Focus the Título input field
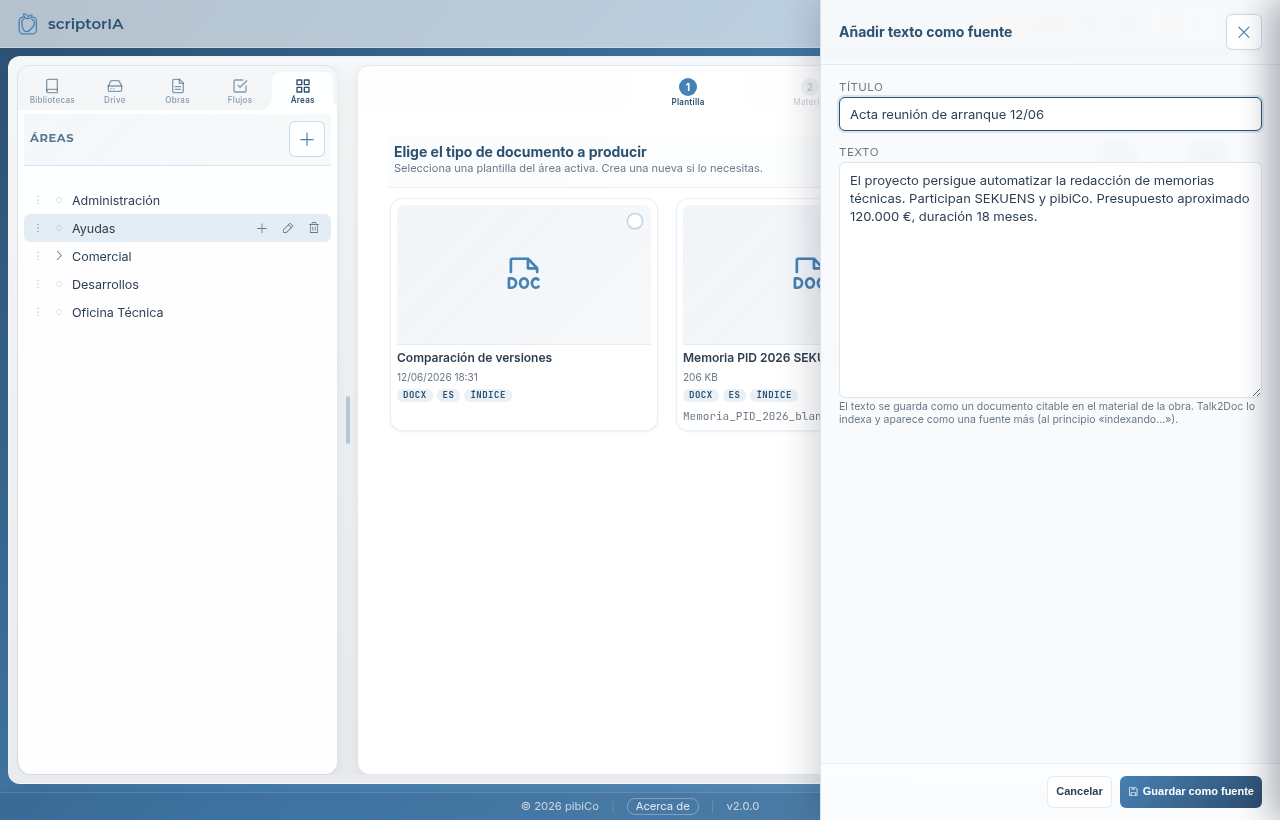 coord(1050,114)
